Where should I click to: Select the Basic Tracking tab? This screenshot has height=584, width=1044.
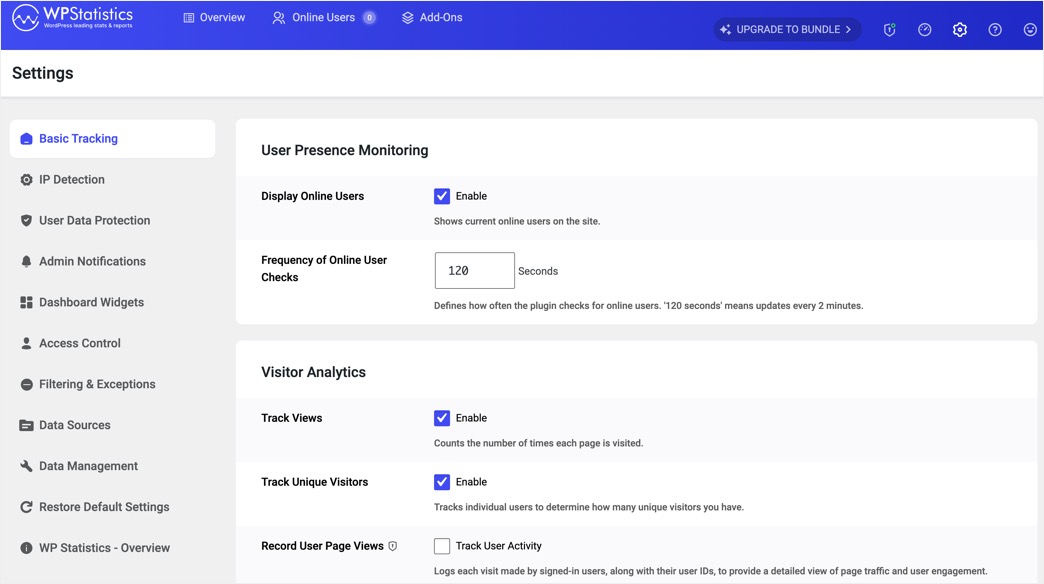112,139
